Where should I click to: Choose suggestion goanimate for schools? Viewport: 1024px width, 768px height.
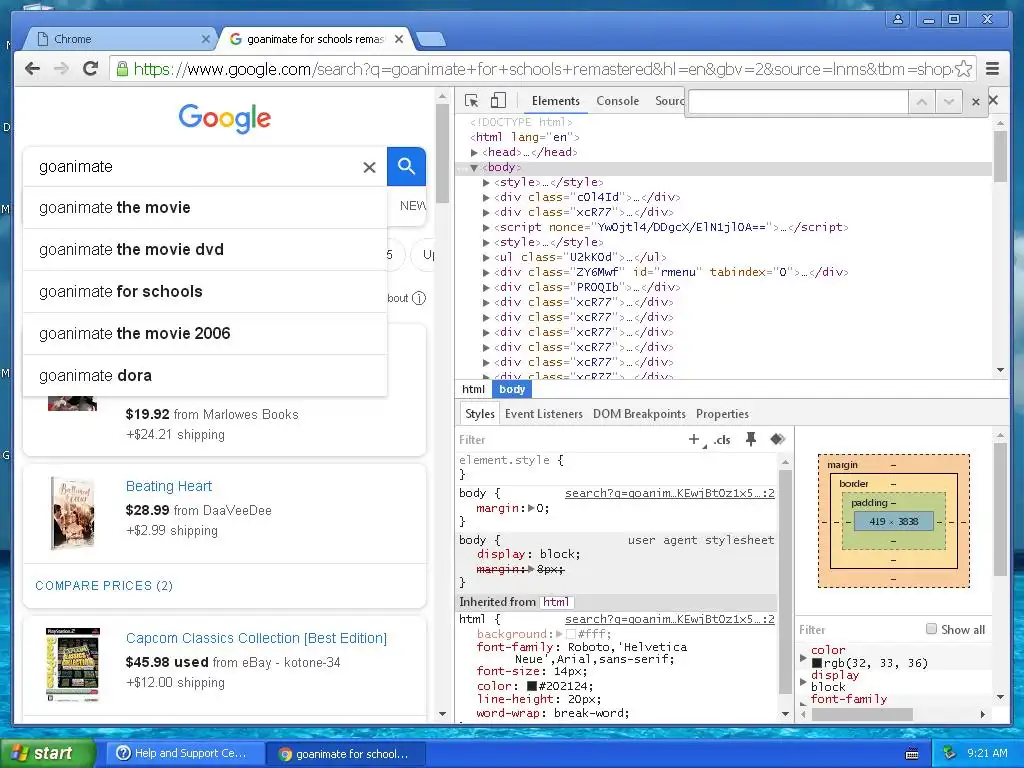[x=205, y=291]
